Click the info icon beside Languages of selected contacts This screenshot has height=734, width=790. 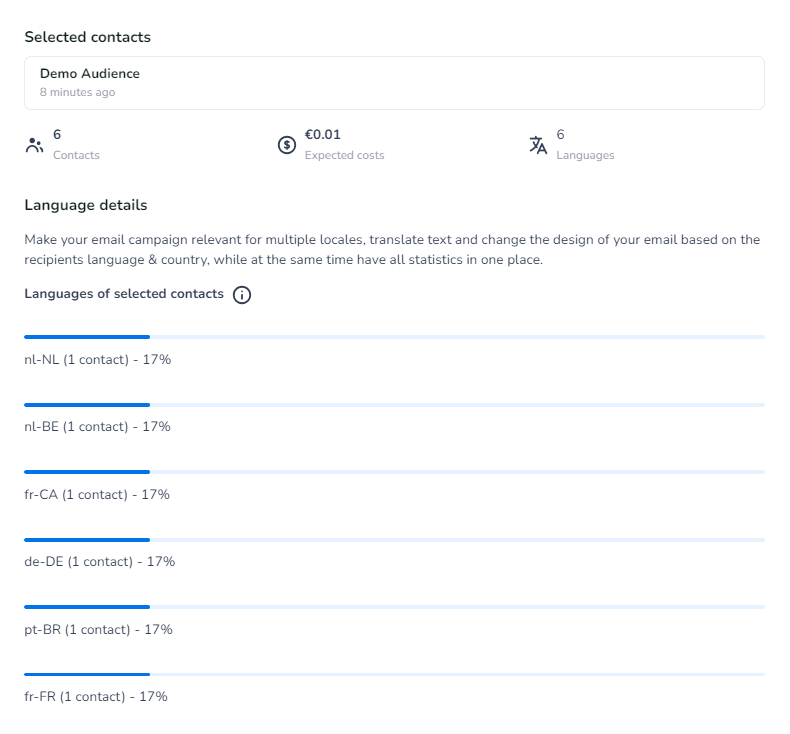tap(241, 295)
